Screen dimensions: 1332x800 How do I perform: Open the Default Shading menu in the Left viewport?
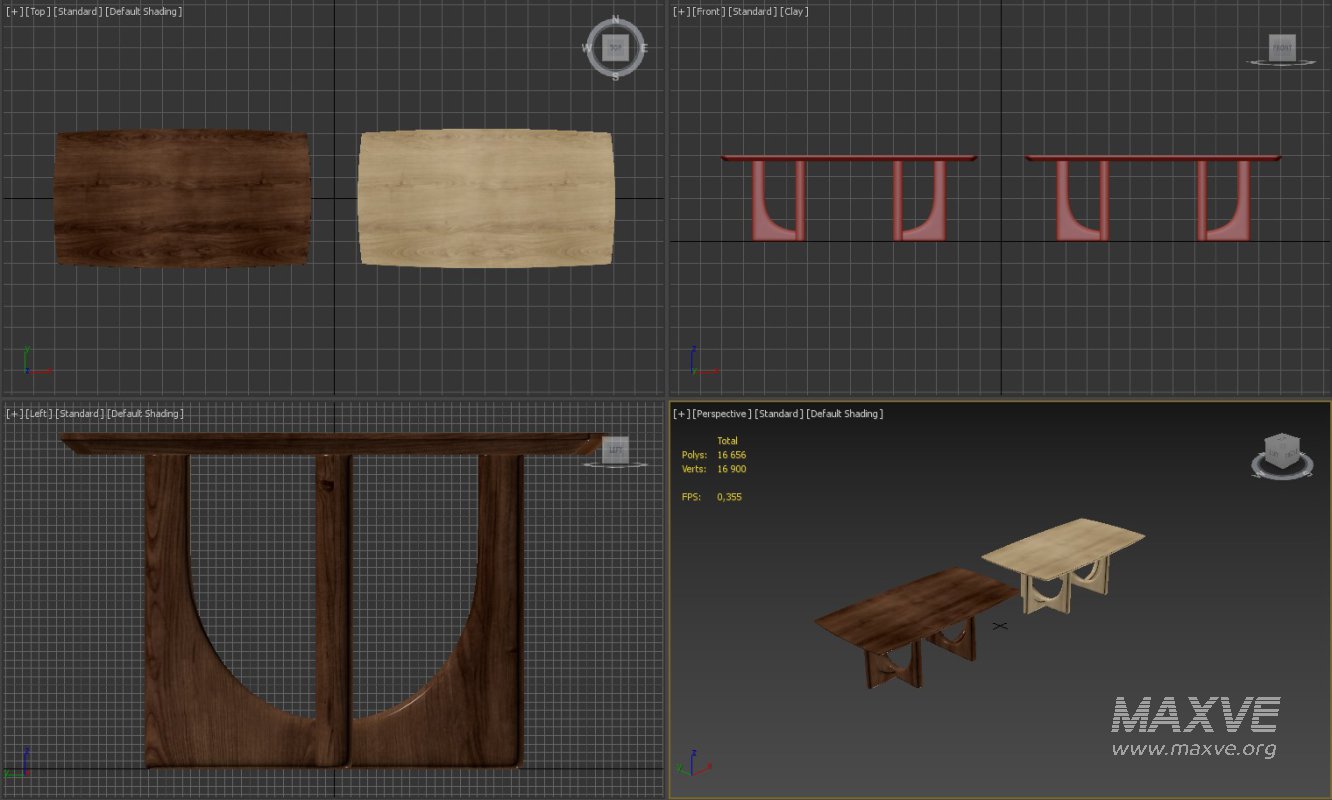click(143, 412)
